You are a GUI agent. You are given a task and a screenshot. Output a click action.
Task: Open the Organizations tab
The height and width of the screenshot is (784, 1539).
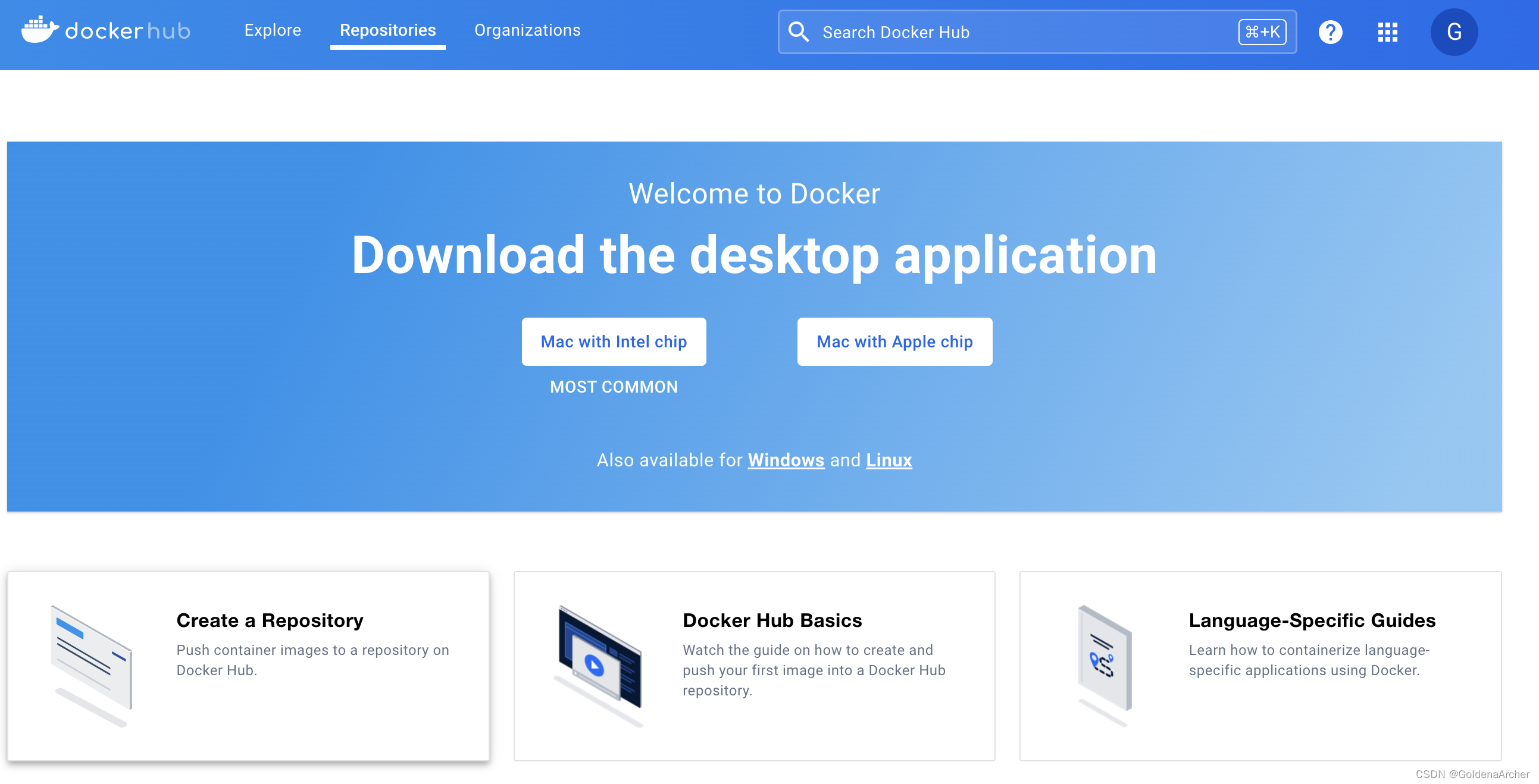527,30
